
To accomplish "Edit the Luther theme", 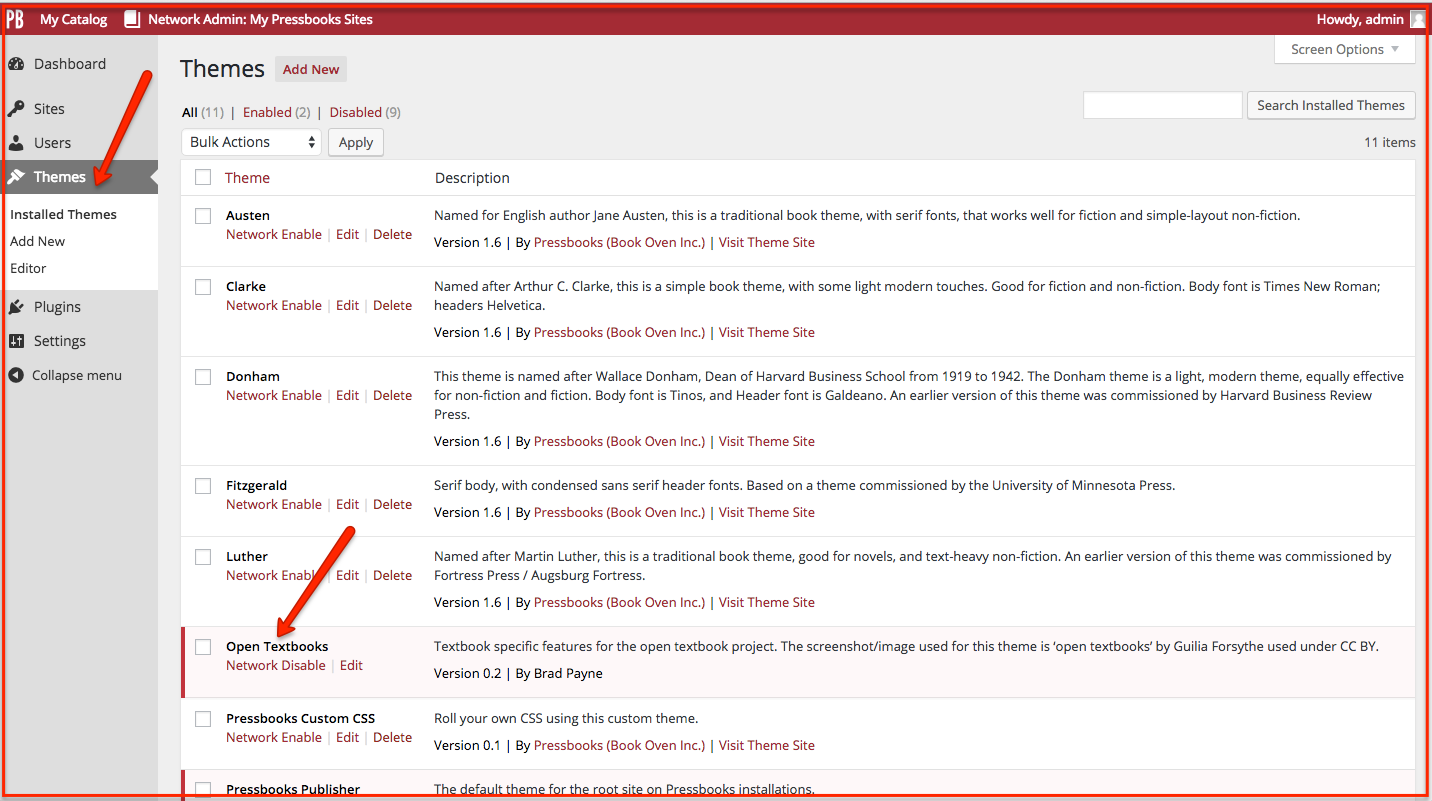I will (347, 575).
